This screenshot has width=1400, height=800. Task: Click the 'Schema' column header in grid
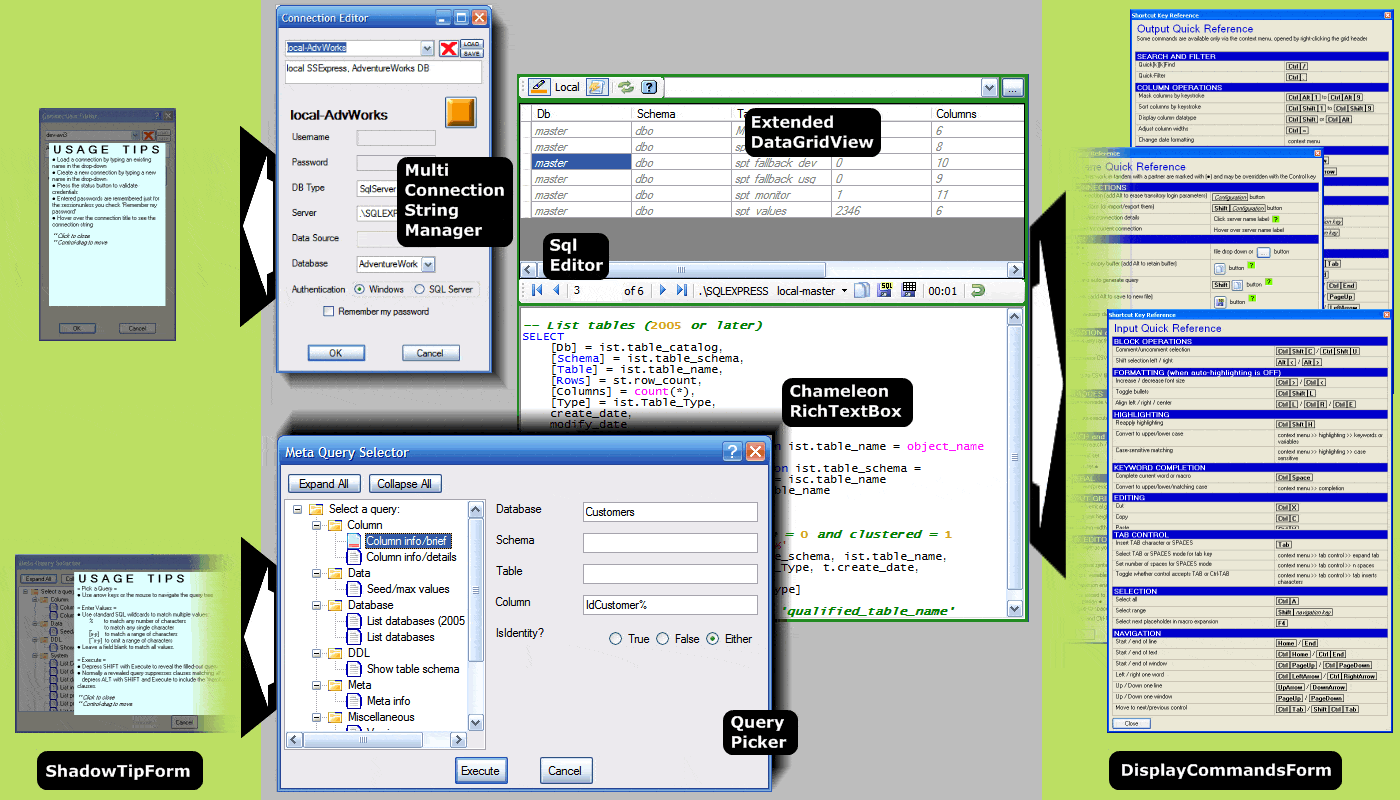(681, 114)
